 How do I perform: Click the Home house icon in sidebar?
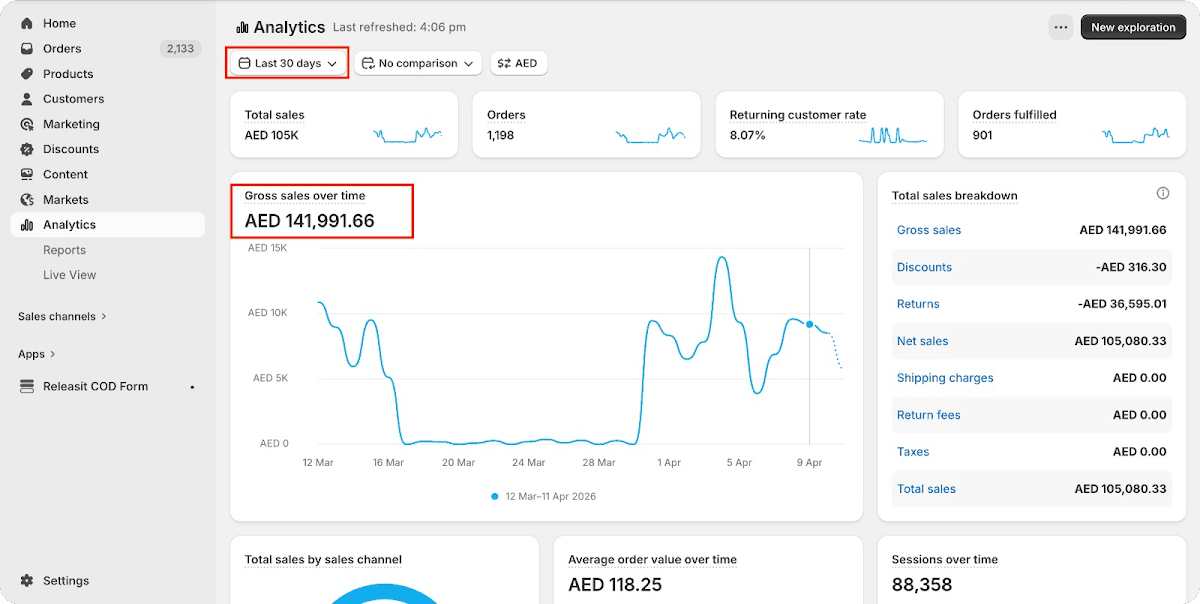click(27, 23)
